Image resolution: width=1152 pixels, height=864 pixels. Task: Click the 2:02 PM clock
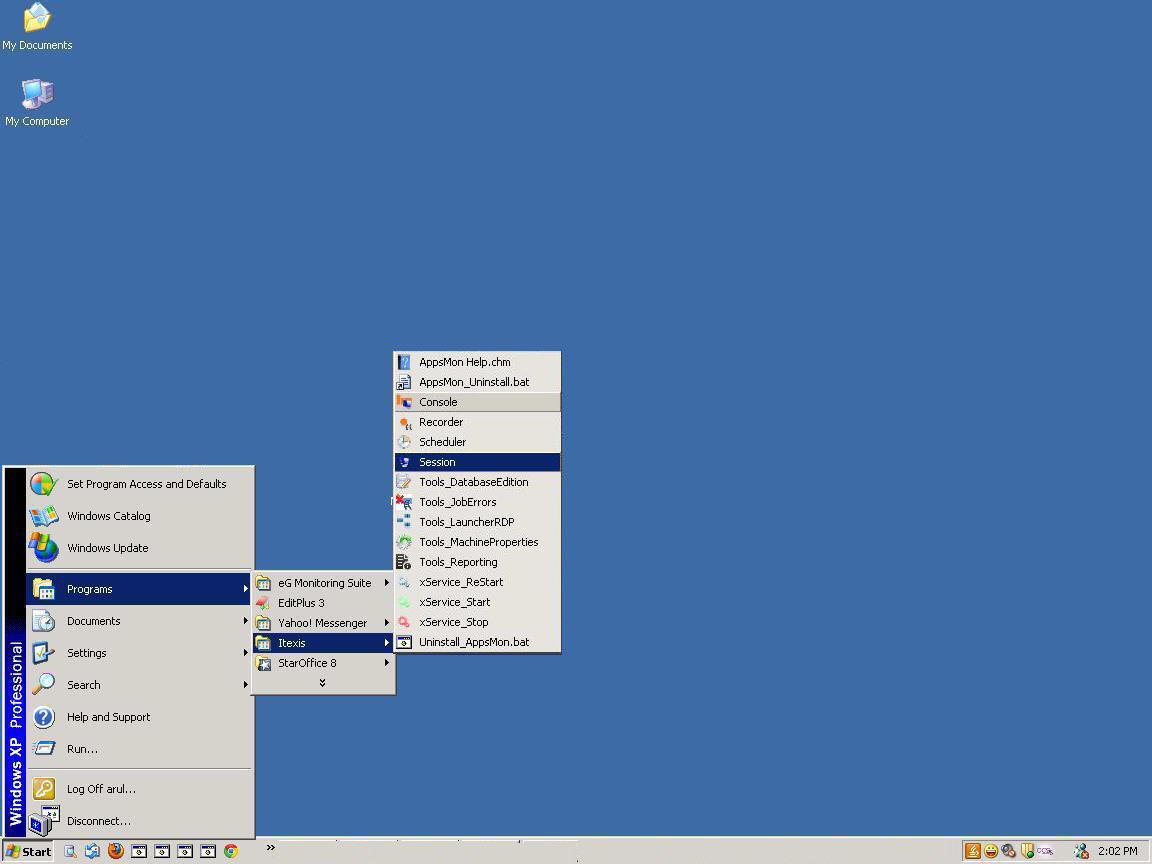(1117, 852)
